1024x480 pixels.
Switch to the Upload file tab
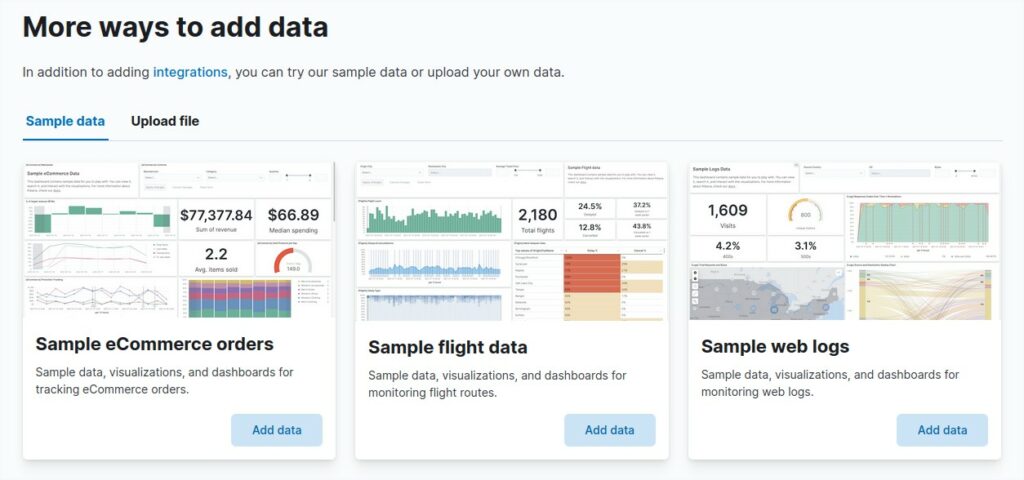(165, 121)
